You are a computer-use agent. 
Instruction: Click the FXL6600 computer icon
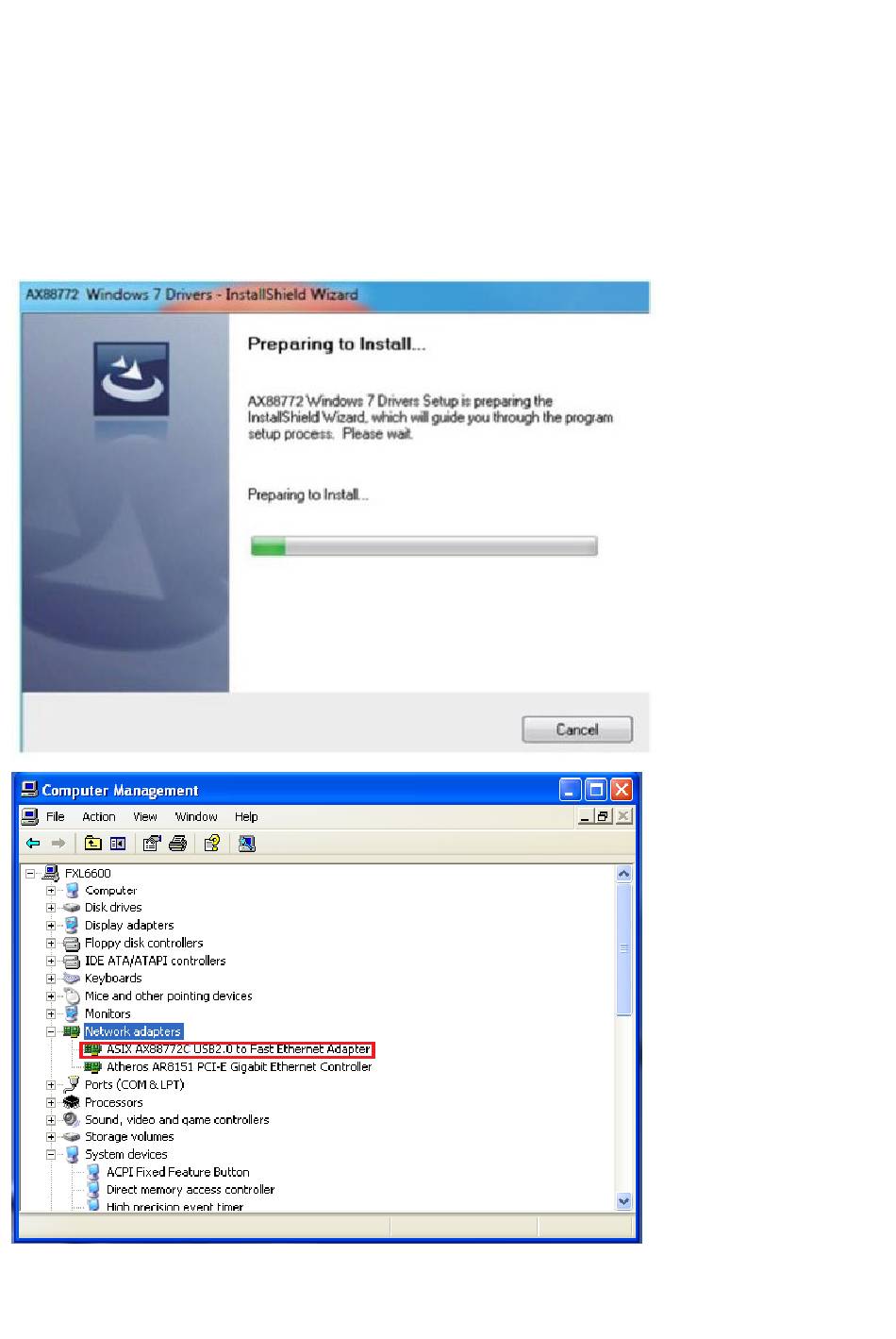point(51,874)
